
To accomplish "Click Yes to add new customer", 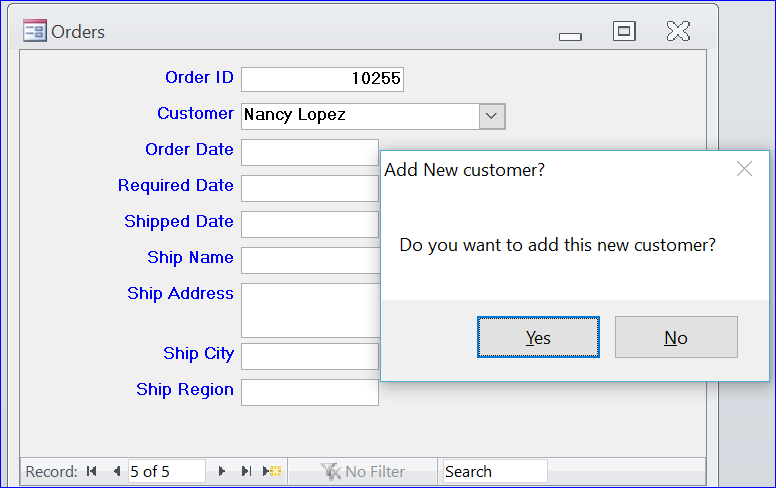I will [538, 337].
